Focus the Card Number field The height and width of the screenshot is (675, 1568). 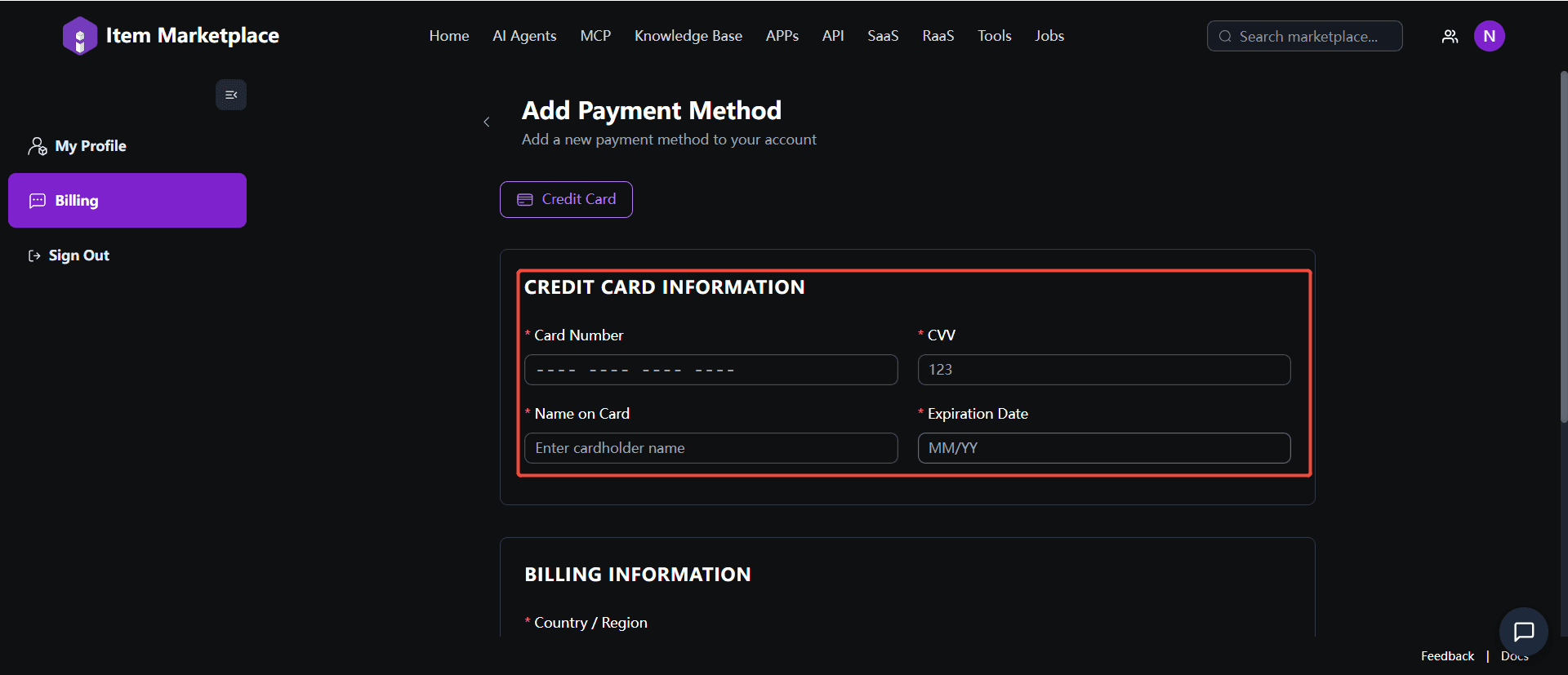coord(710,370)
